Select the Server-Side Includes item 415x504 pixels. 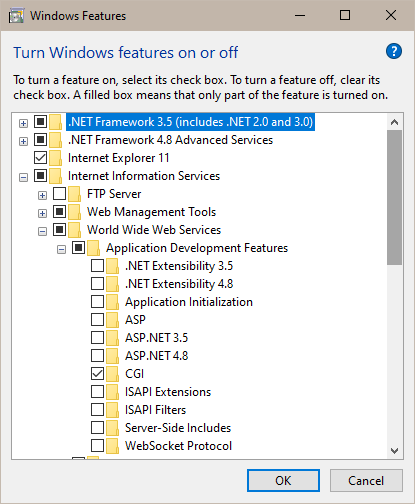tap(178, 428)
